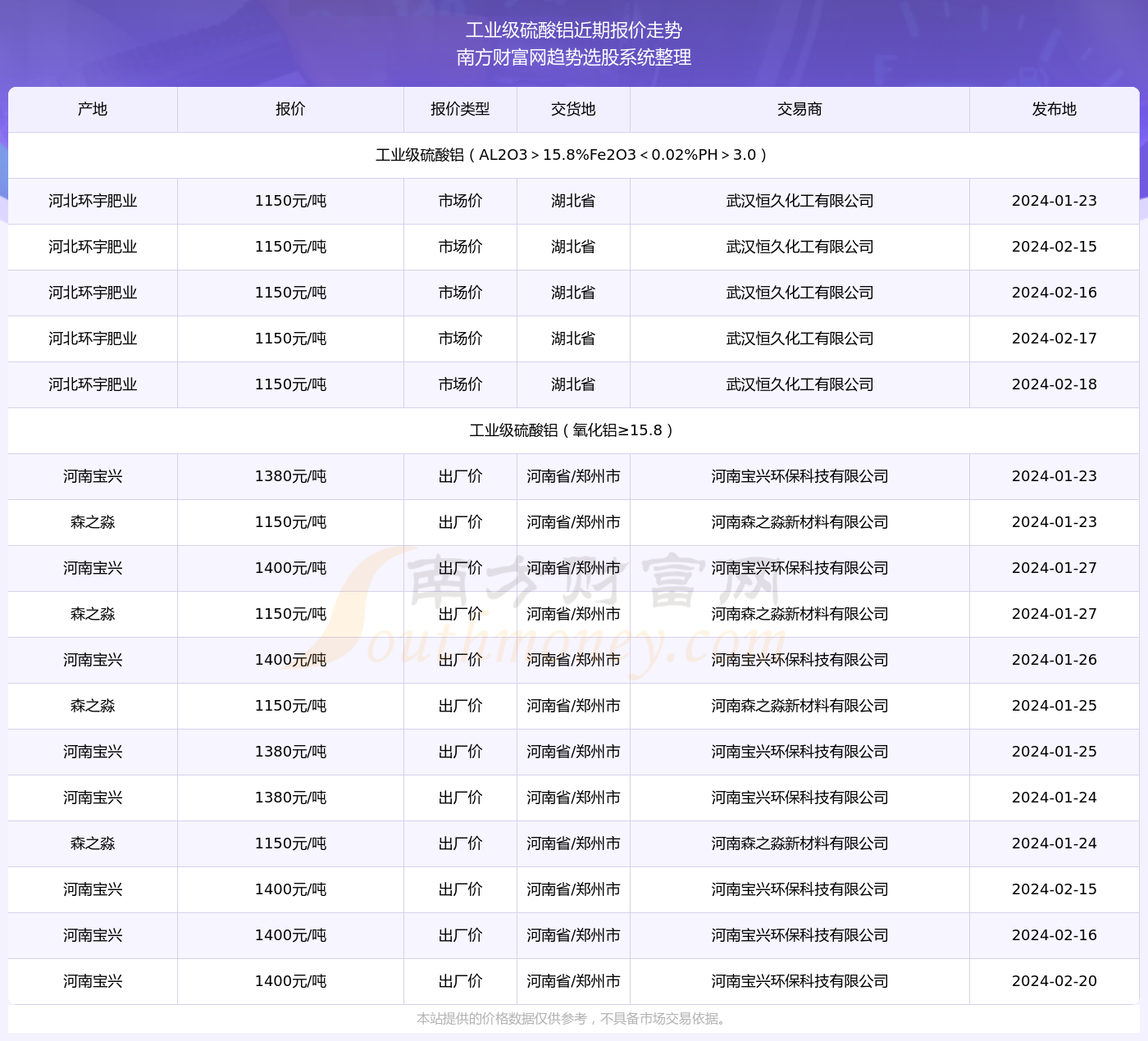
Task: Click 武汉恒久化工有限公司 in the 2024-02-18 row
Action: click(x=799, y=384)
